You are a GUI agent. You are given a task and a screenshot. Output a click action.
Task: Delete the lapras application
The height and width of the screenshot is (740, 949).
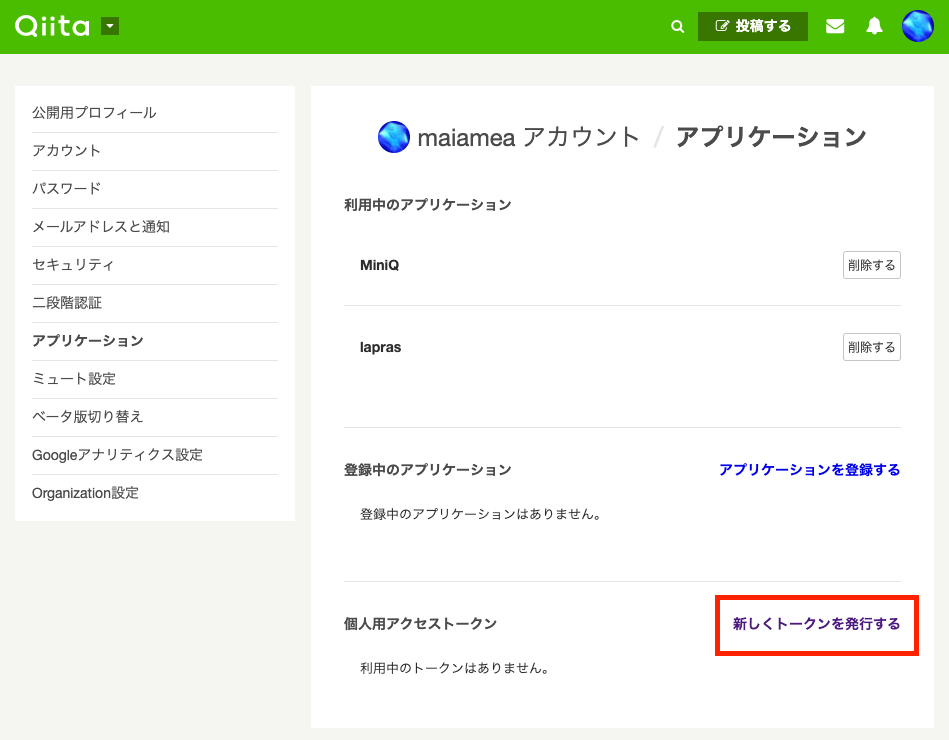pyautogui.click(x=871, y=347)
